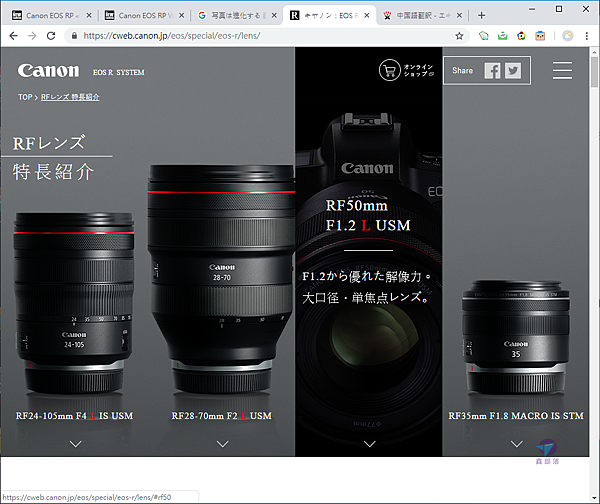Click the orange face extension icon

(540, 36)
